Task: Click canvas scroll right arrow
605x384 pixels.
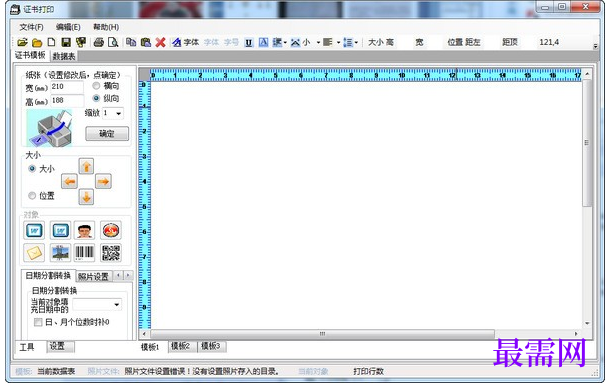Action: coord(576,333)
